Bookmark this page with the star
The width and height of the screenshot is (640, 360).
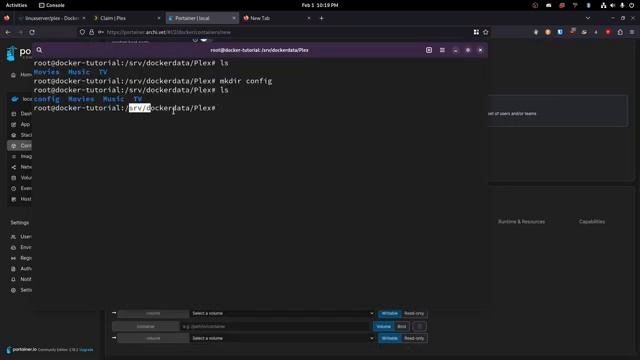pyautogui.click(x=485, y=32)
